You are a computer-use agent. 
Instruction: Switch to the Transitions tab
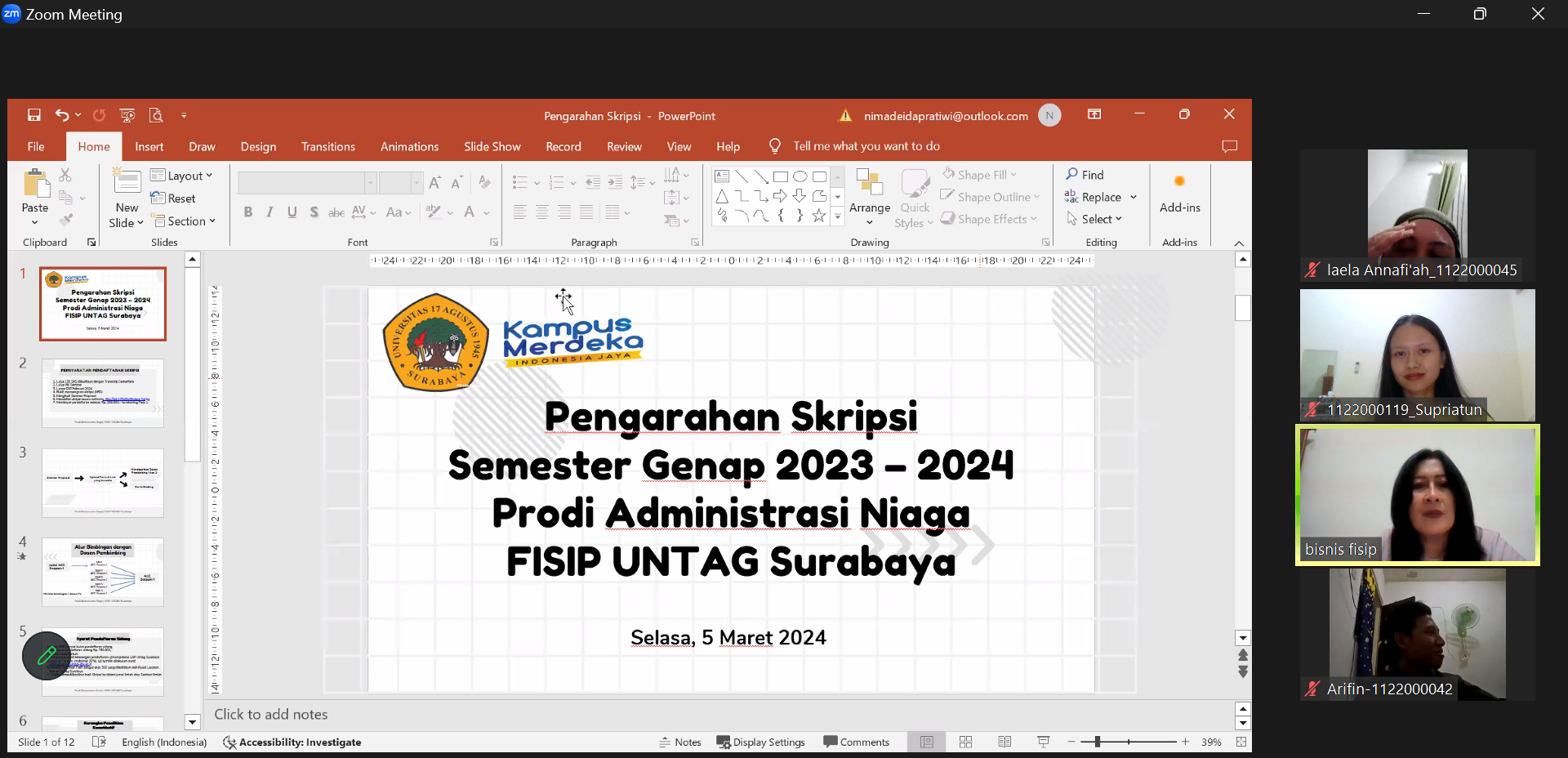pyautogui.click(x=328, y=146)
